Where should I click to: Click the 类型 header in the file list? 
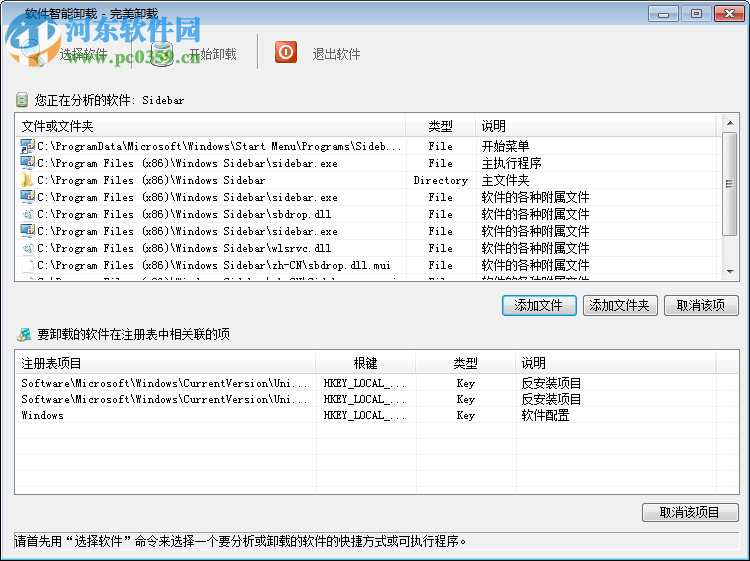441,126
